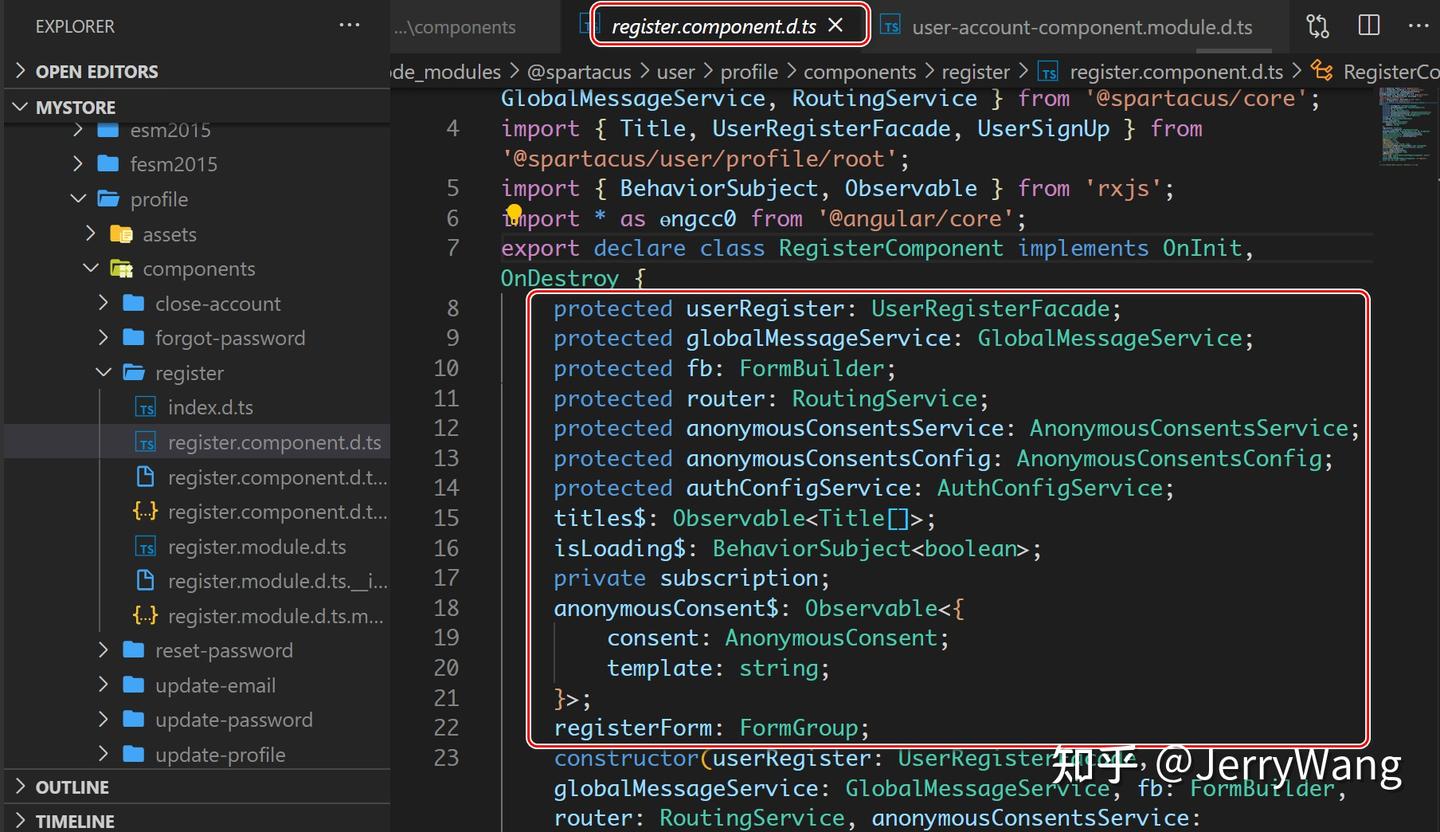Open Explorer views and more actions menu
The height and width of the screenshot is (832, 1440).
tap(349, 25)
